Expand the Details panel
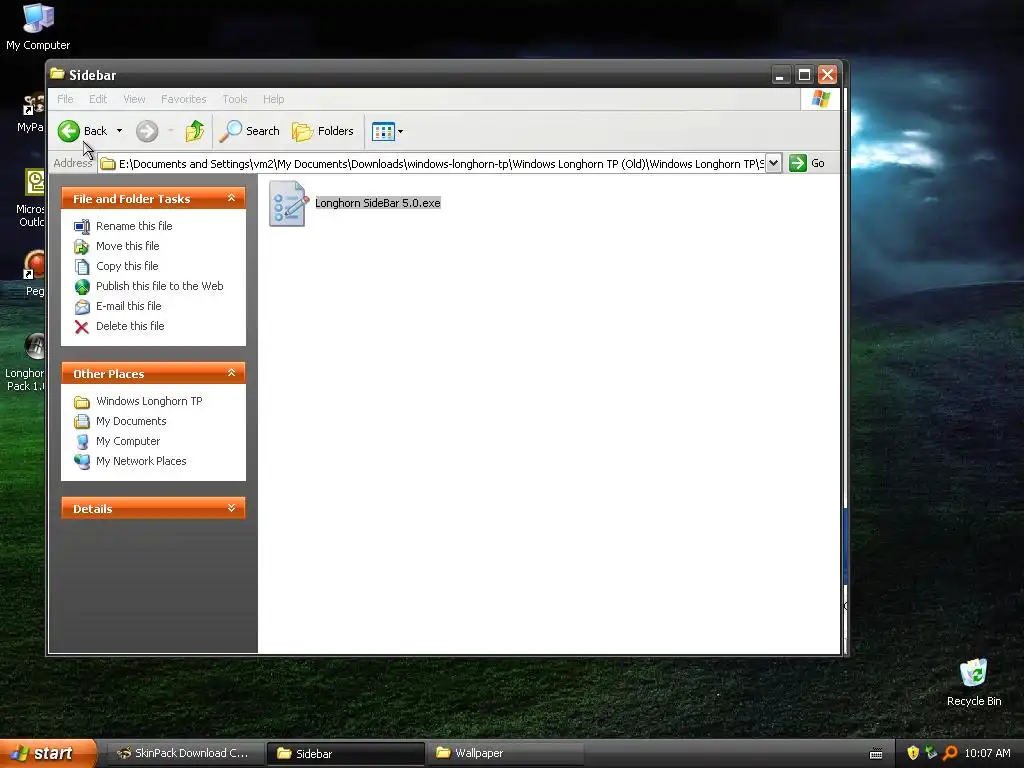Screen dimensions: 1024x768 (231, 508)
